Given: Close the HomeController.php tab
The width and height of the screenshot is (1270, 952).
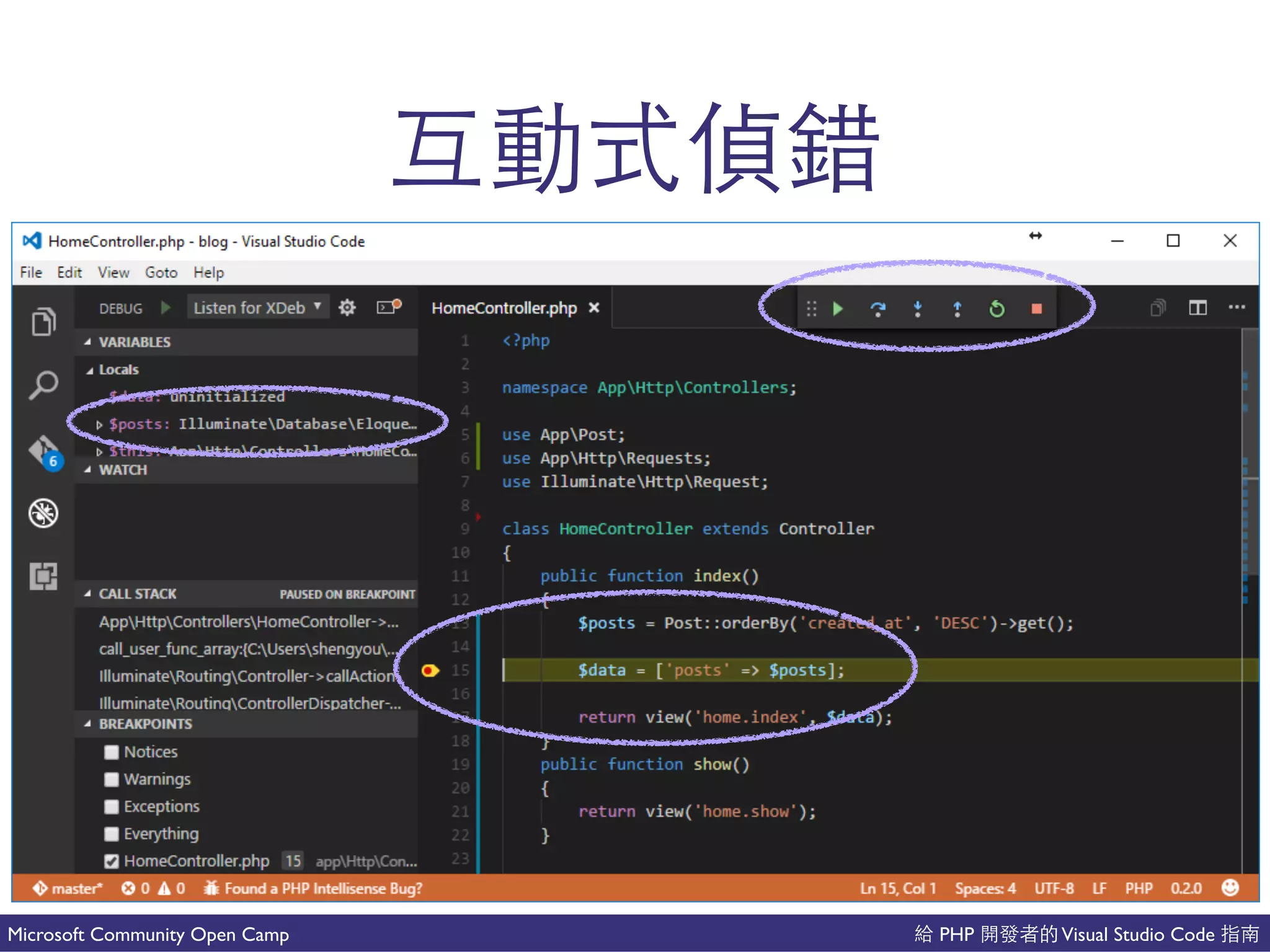Looking at the screenshot, I should [x=594, y=307].
